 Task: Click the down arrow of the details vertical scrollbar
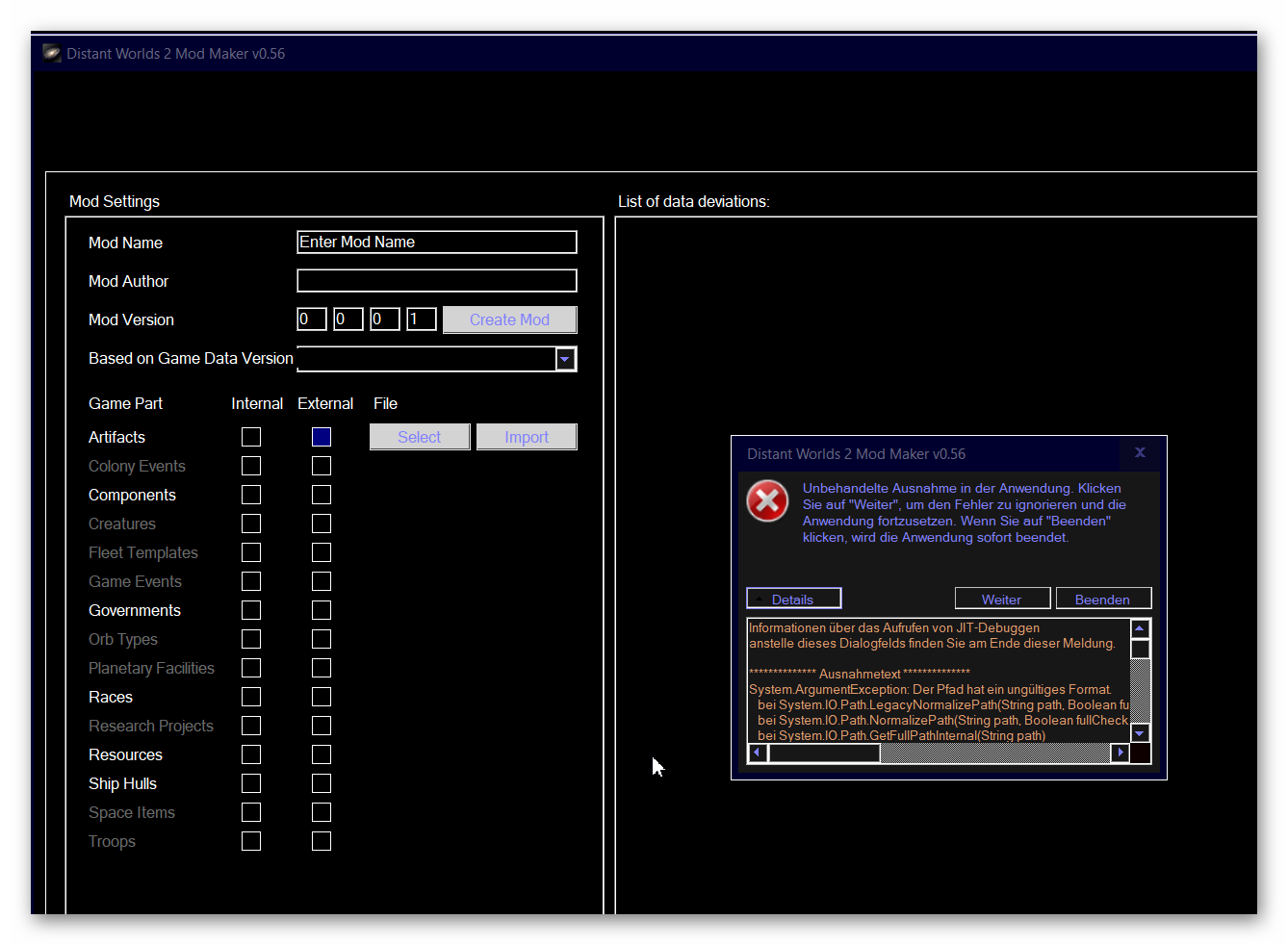(x=1141, y=733)
